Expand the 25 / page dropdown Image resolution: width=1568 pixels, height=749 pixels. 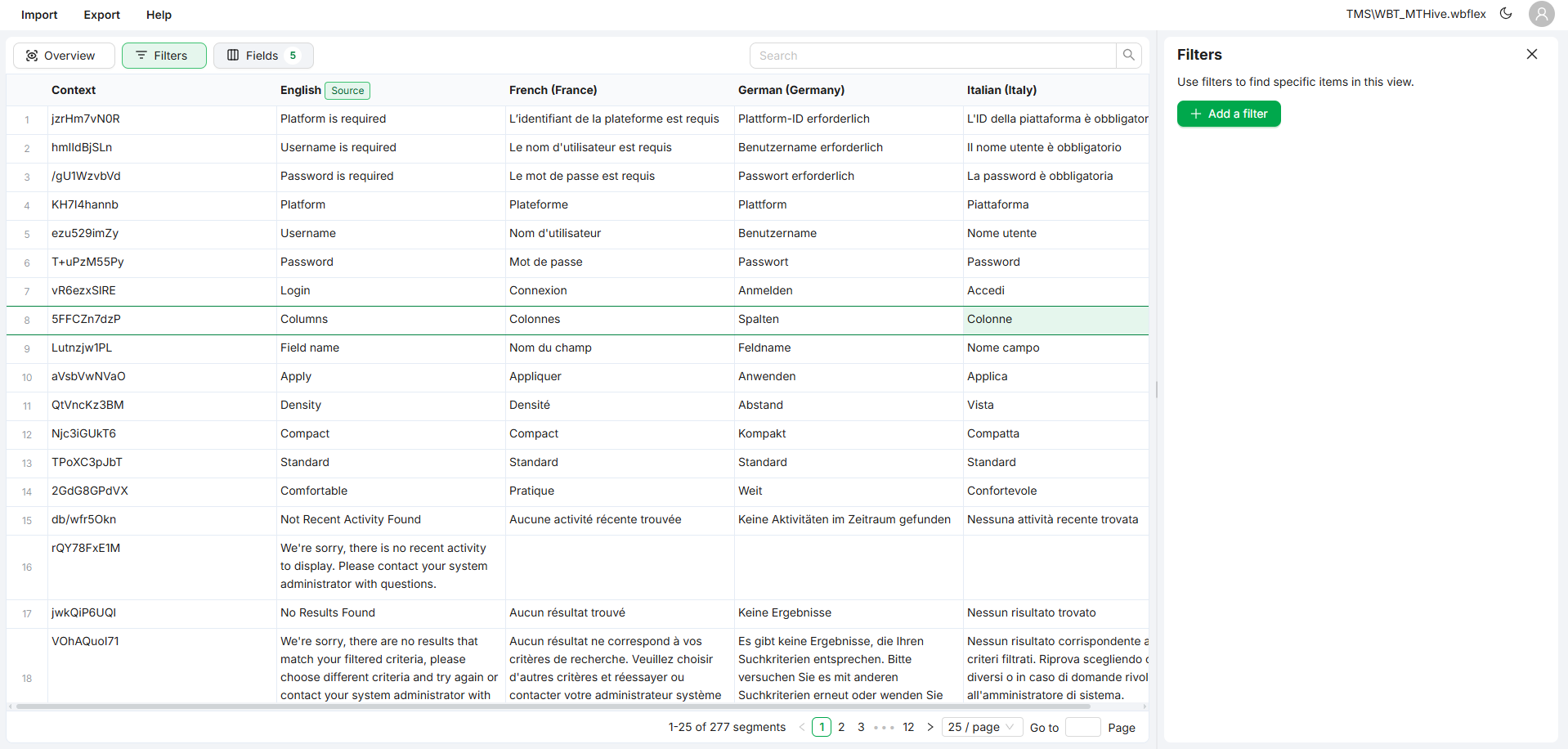(x=981, y=727)
